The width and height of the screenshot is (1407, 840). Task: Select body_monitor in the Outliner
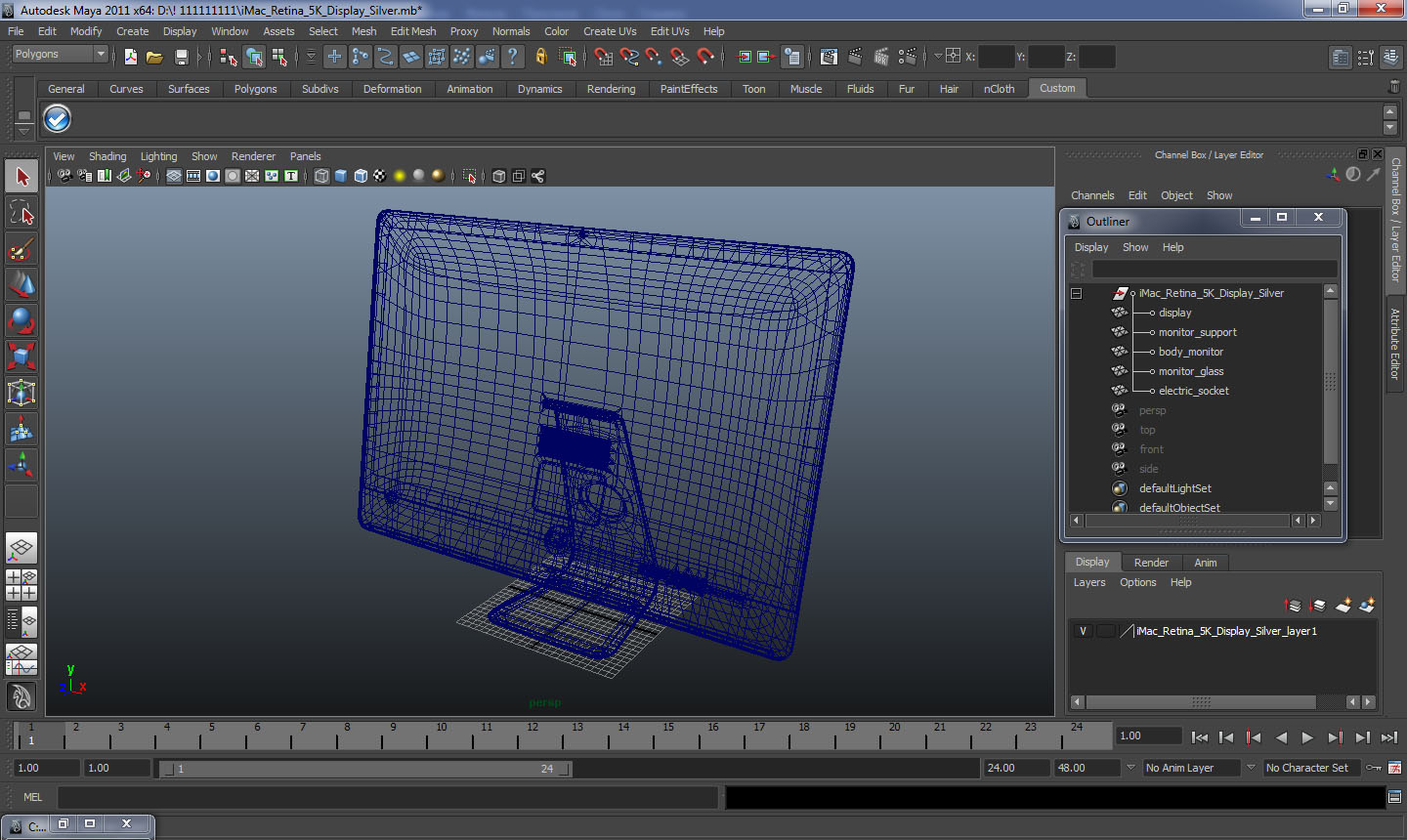coord(1190,352)
